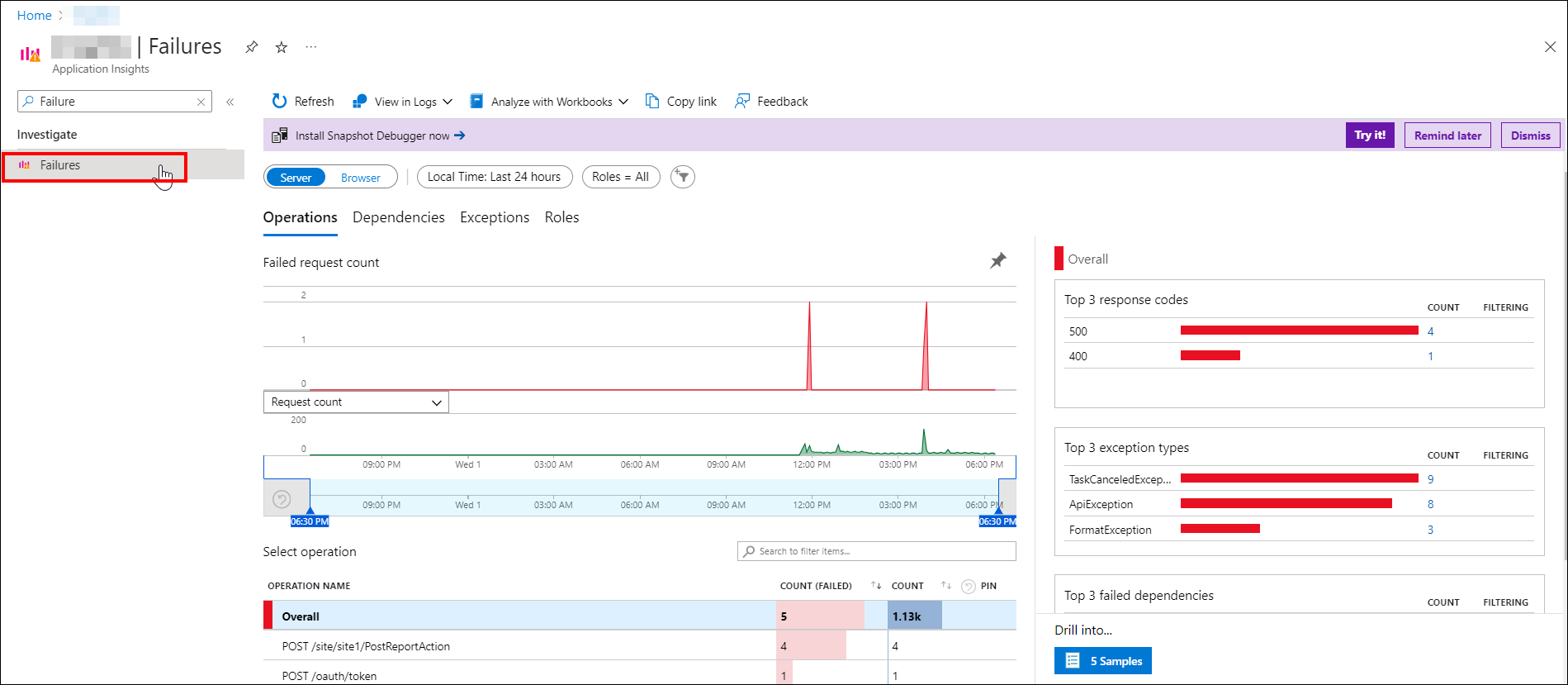Click the right panel vertical scrollbar

(x=1564, y=368)
